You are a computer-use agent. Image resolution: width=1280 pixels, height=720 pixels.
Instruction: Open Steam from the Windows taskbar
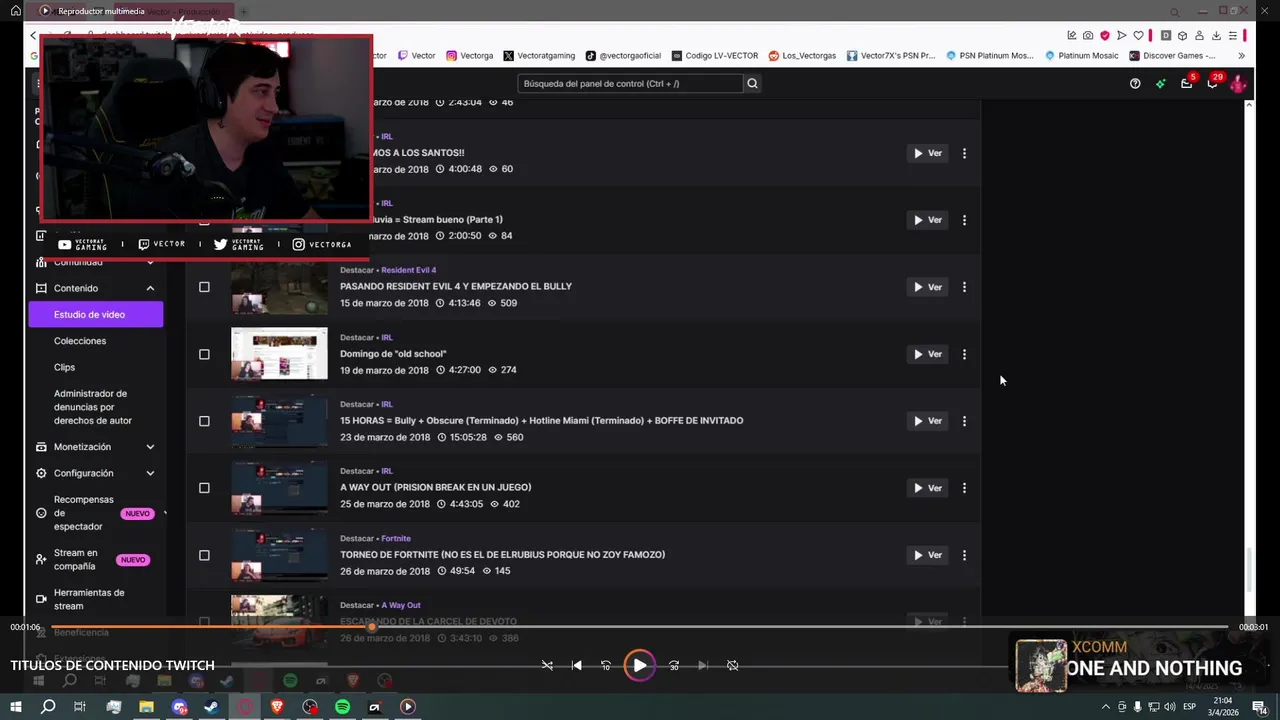point(211,707)
